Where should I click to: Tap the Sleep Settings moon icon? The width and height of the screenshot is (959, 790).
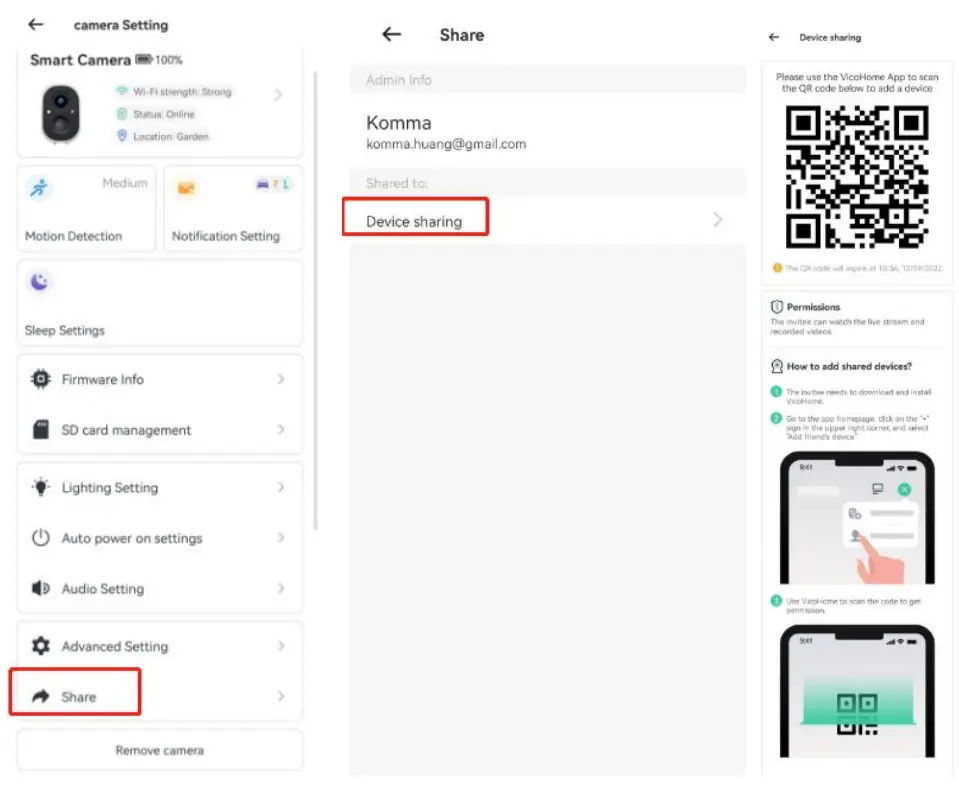[x=39, y=283]
